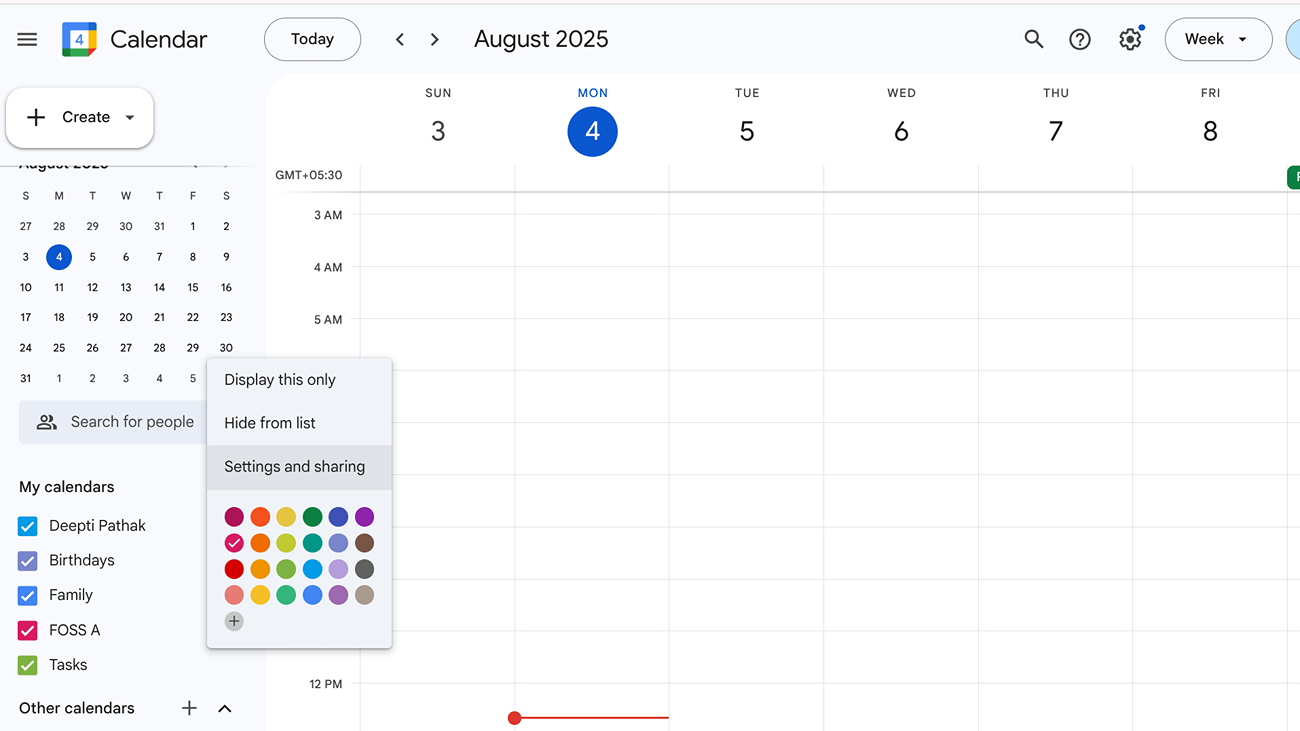Add a custom color with the plus icon
1300x731 pixels.
point(234,620)
